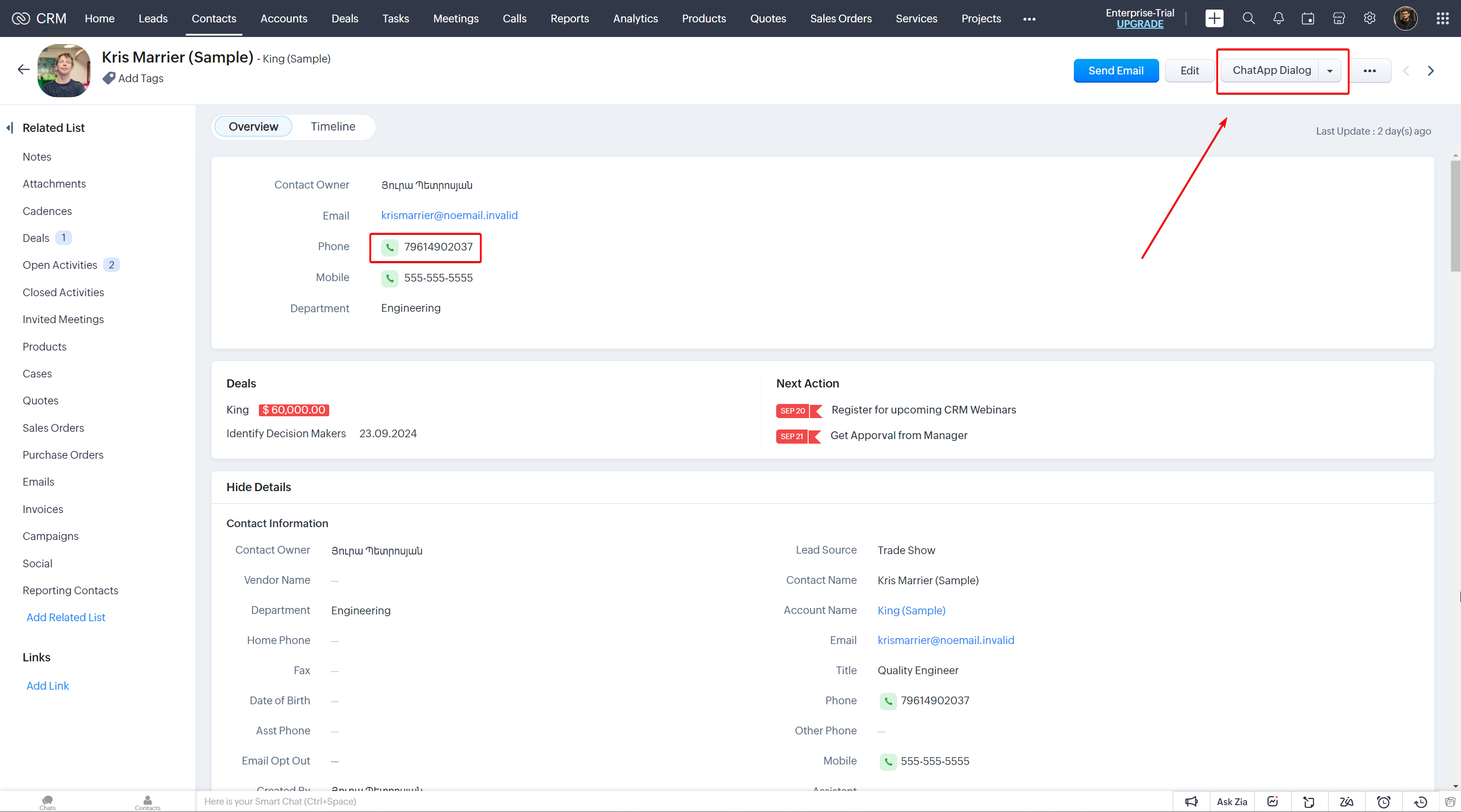The height and width of the screenshot is (812, 1461).
Task: Click the Add Tags icon
Action: [109, 78]
